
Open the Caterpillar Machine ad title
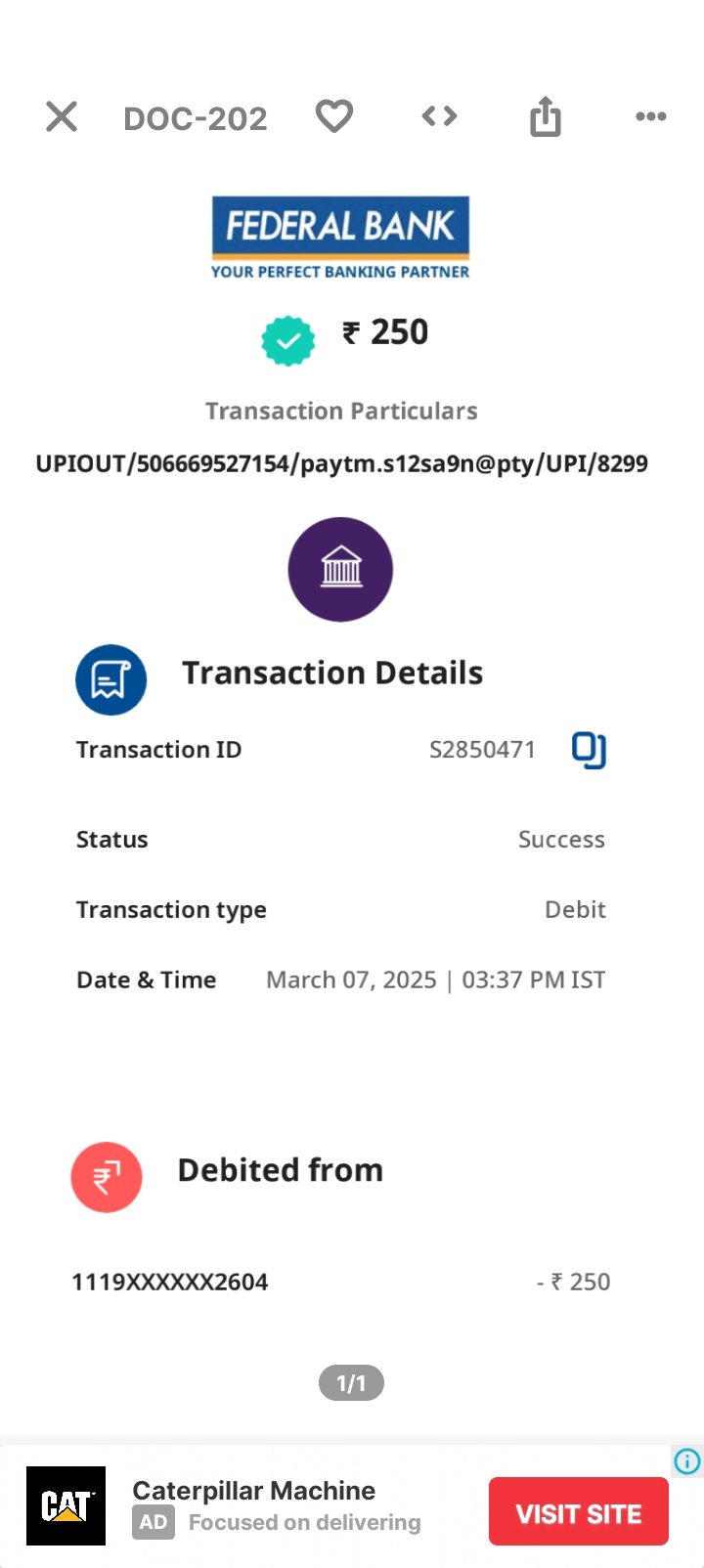[x=253, y=1491]
